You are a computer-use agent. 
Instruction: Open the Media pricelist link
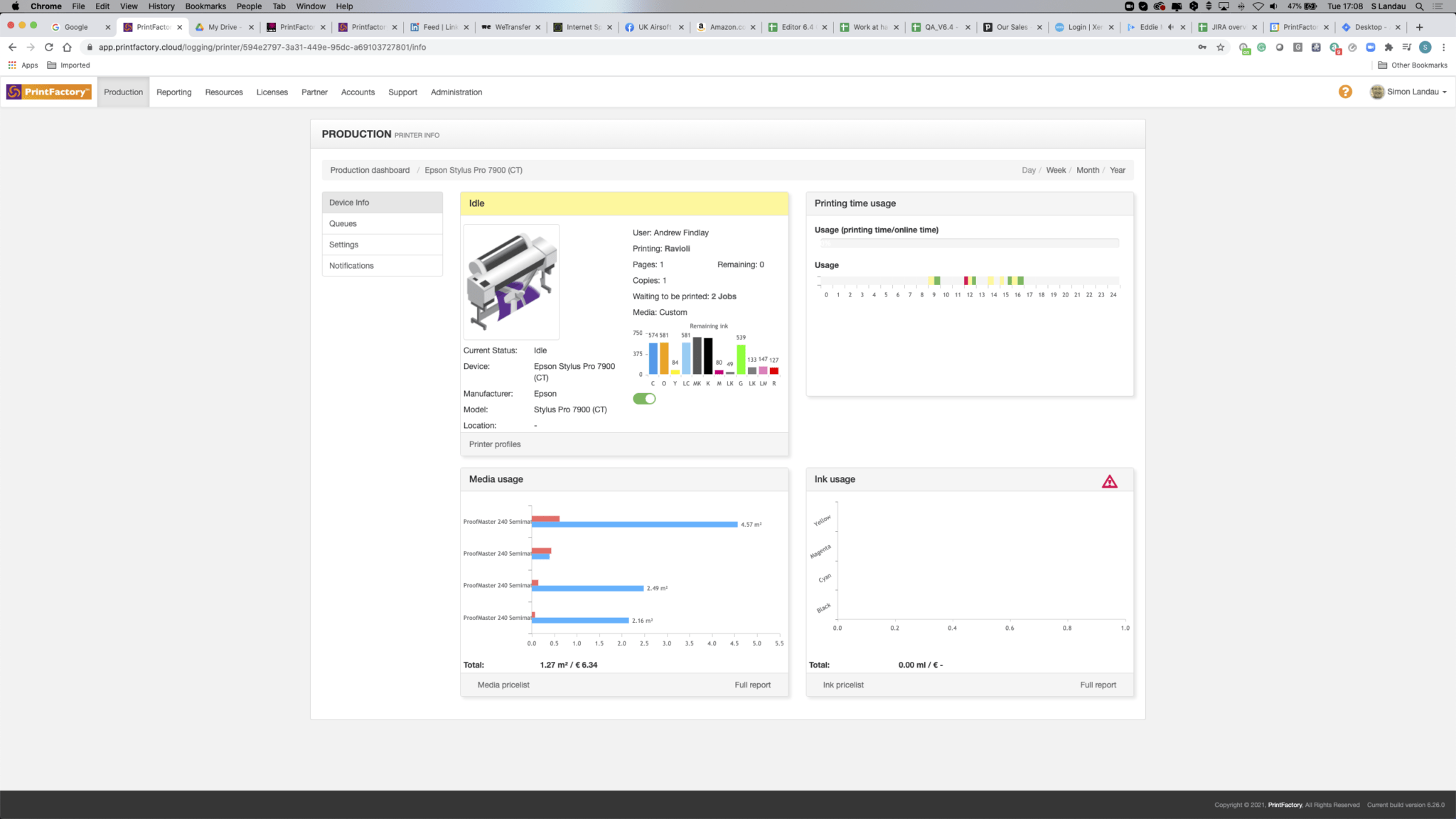503,685
